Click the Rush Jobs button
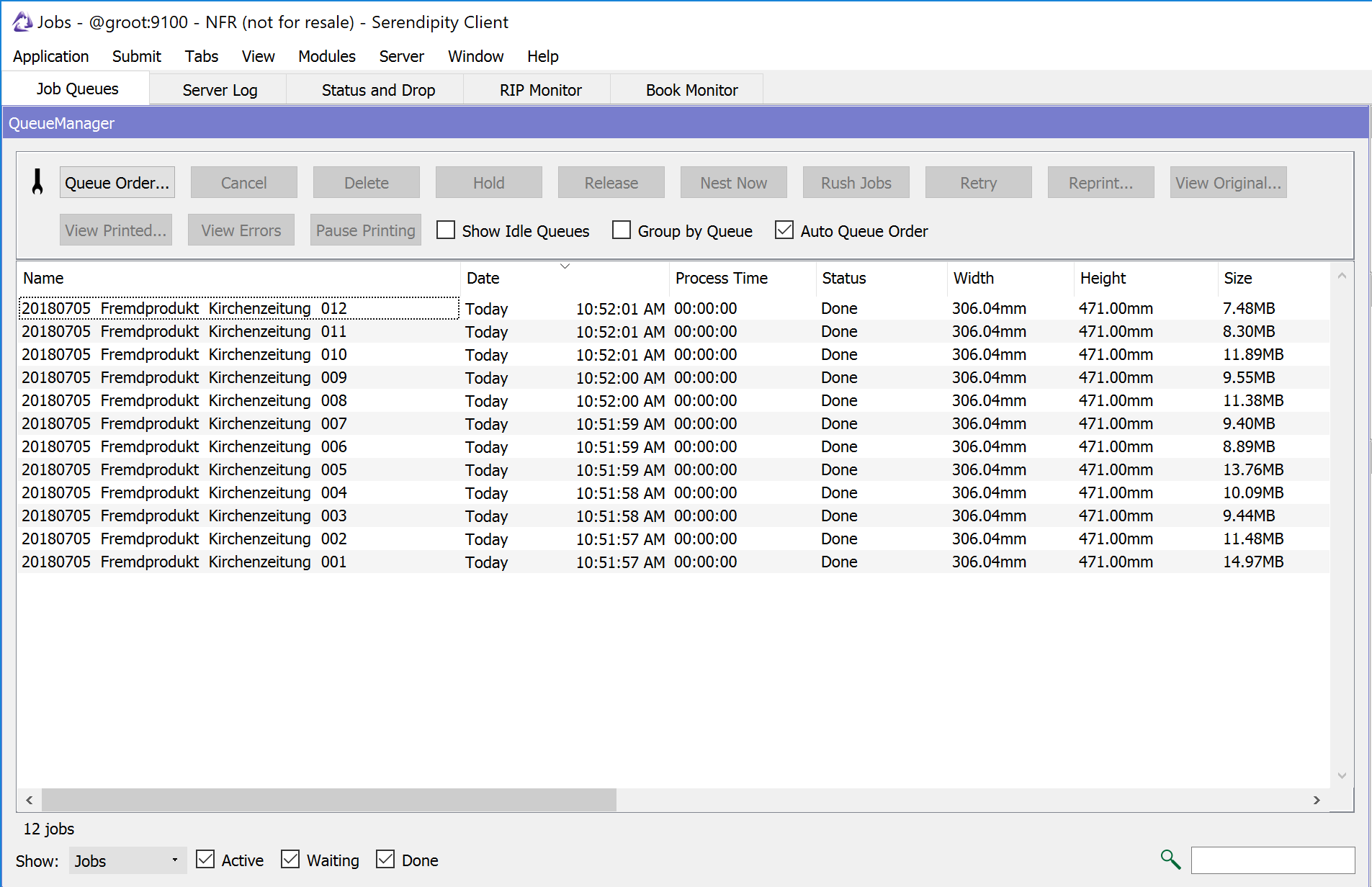Viewport: 1372px width, 887px height. pos(856,183)
